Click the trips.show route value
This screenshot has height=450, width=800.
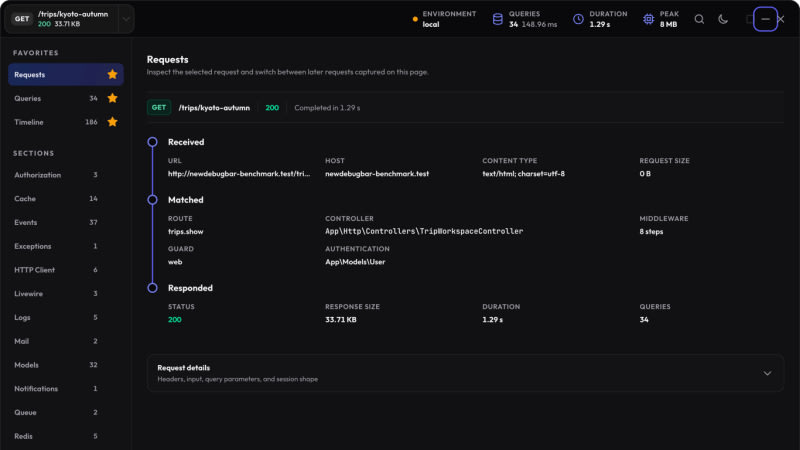click(x=186, y=231)
